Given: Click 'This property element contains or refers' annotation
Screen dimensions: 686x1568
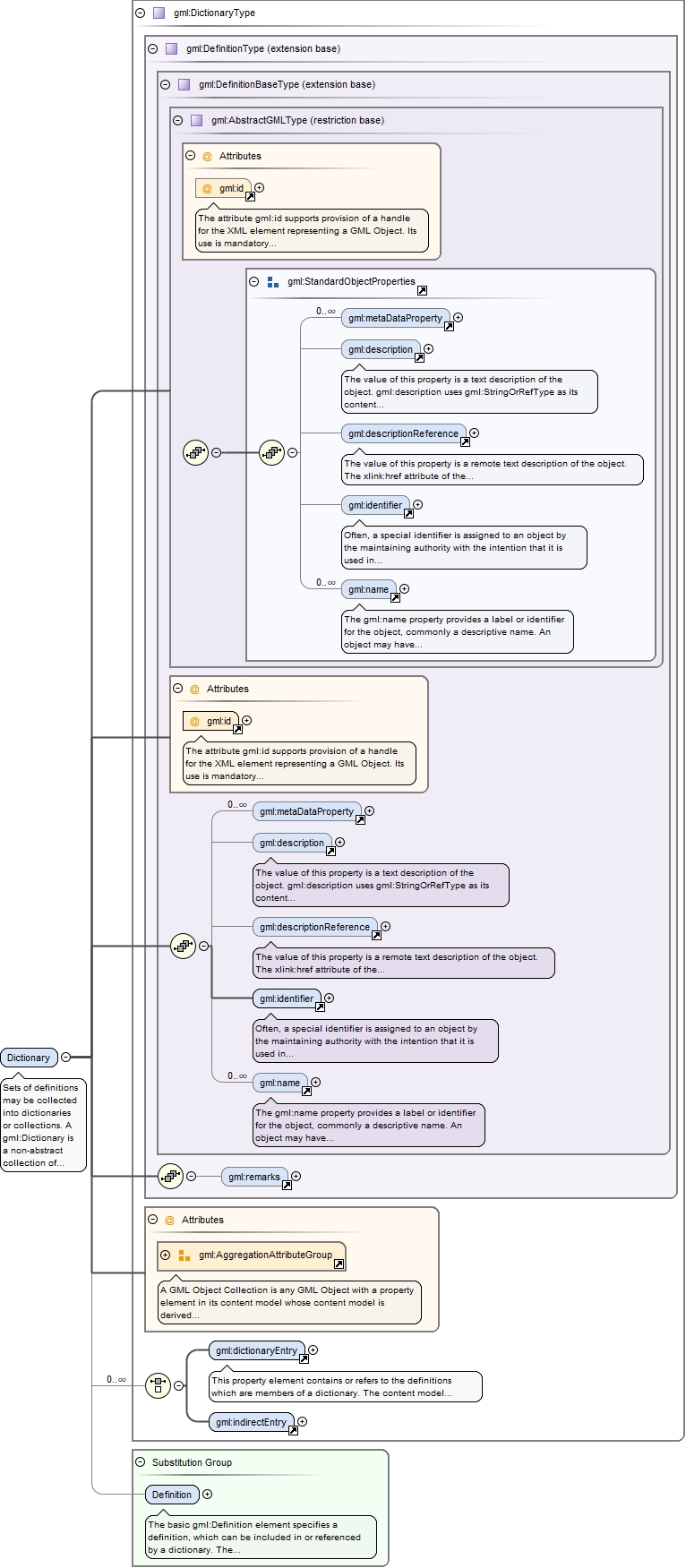Looking at the screenshot, I should [346, 1387].
